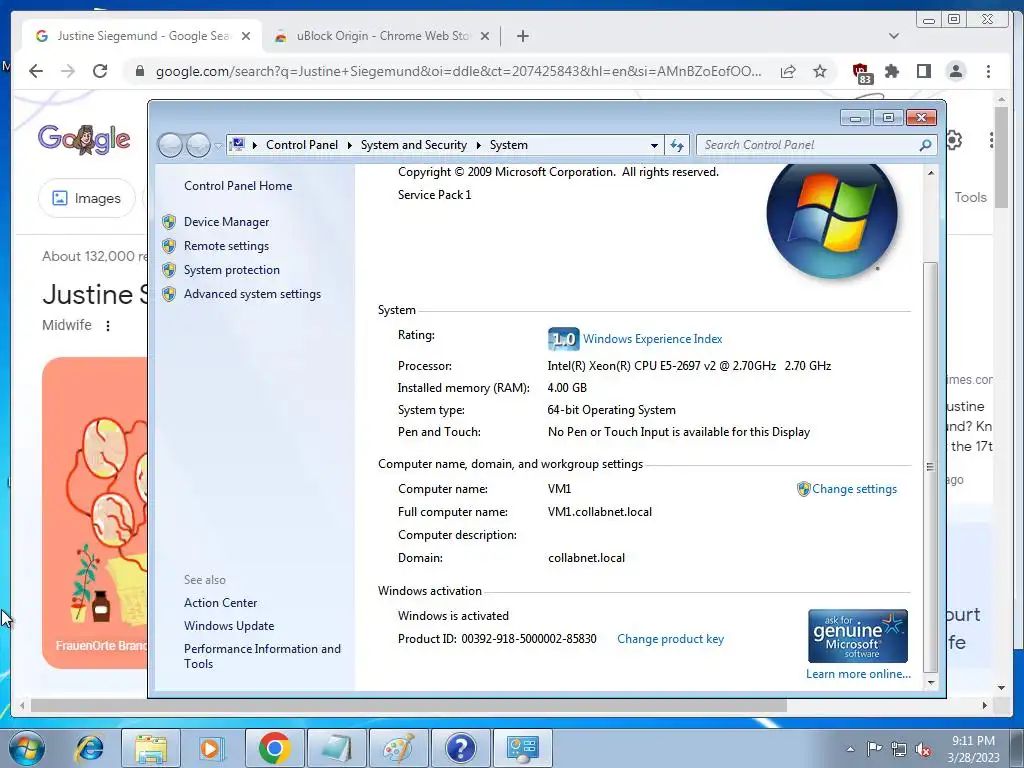This screenshot has width=1024, height=768.
Task: Click the share page icon in Chrome
Action: [x=788, y=71]
